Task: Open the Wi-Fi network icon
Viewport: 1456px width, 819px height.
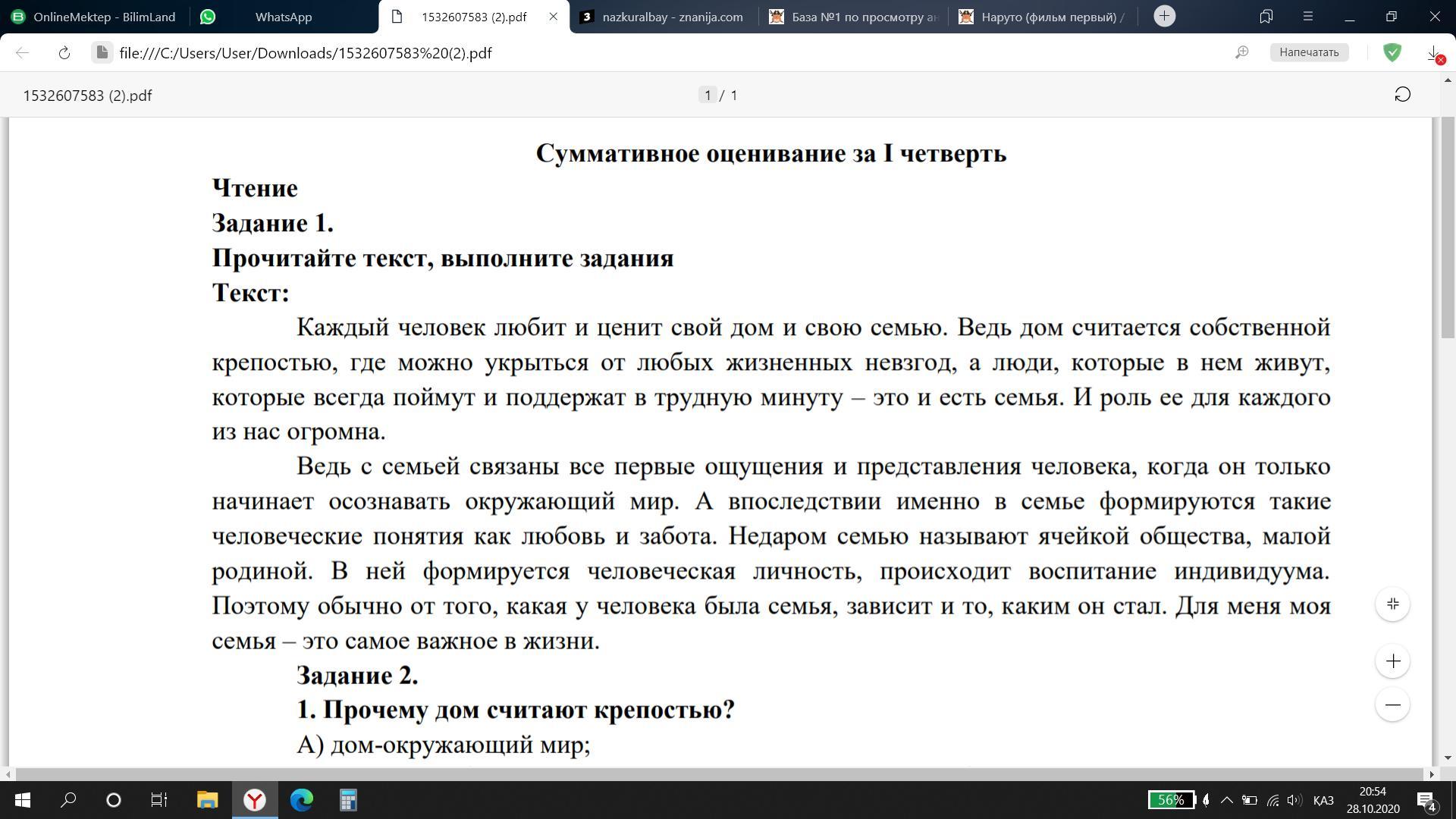Action: 1272,800
